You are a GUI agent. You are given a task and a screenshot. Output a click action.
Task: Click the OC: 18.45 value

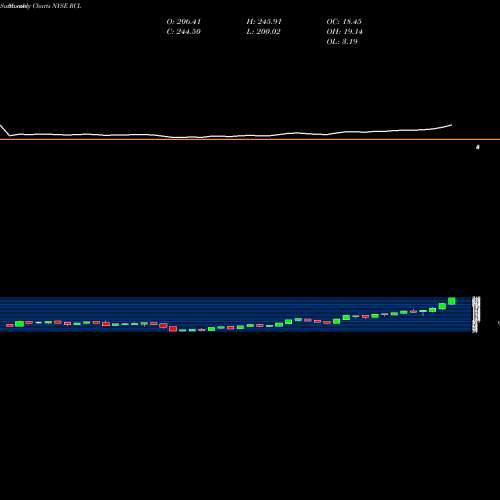tap(344, 22)
